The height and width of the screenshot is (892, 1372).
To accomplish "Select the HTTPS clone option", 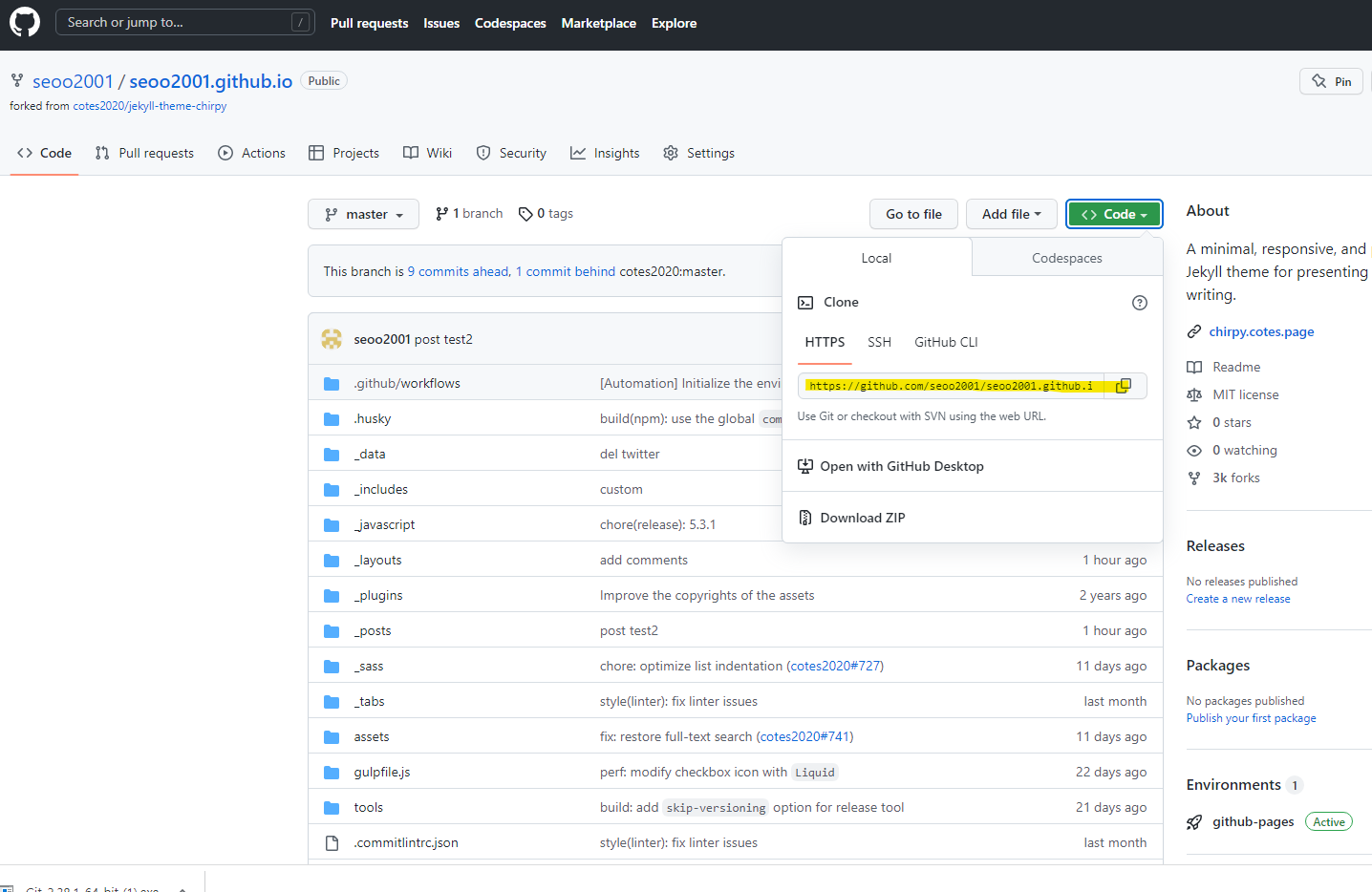I will [825, 342].
